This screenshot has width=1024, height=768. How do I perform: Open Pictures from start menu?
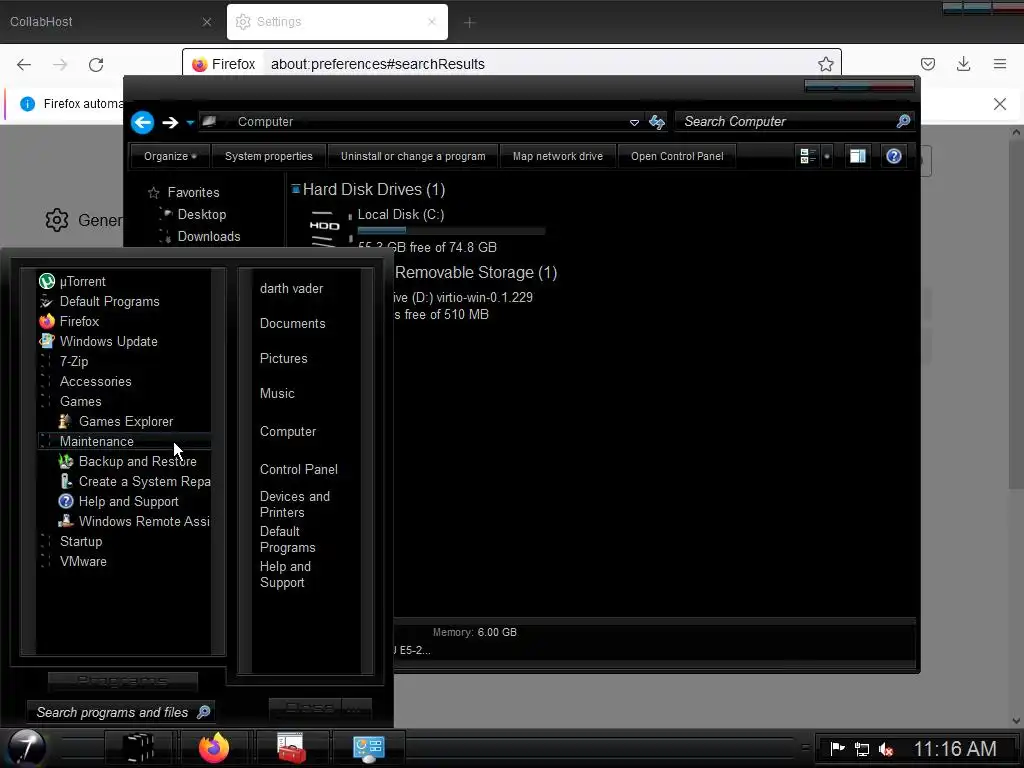(x=283, y=359)
